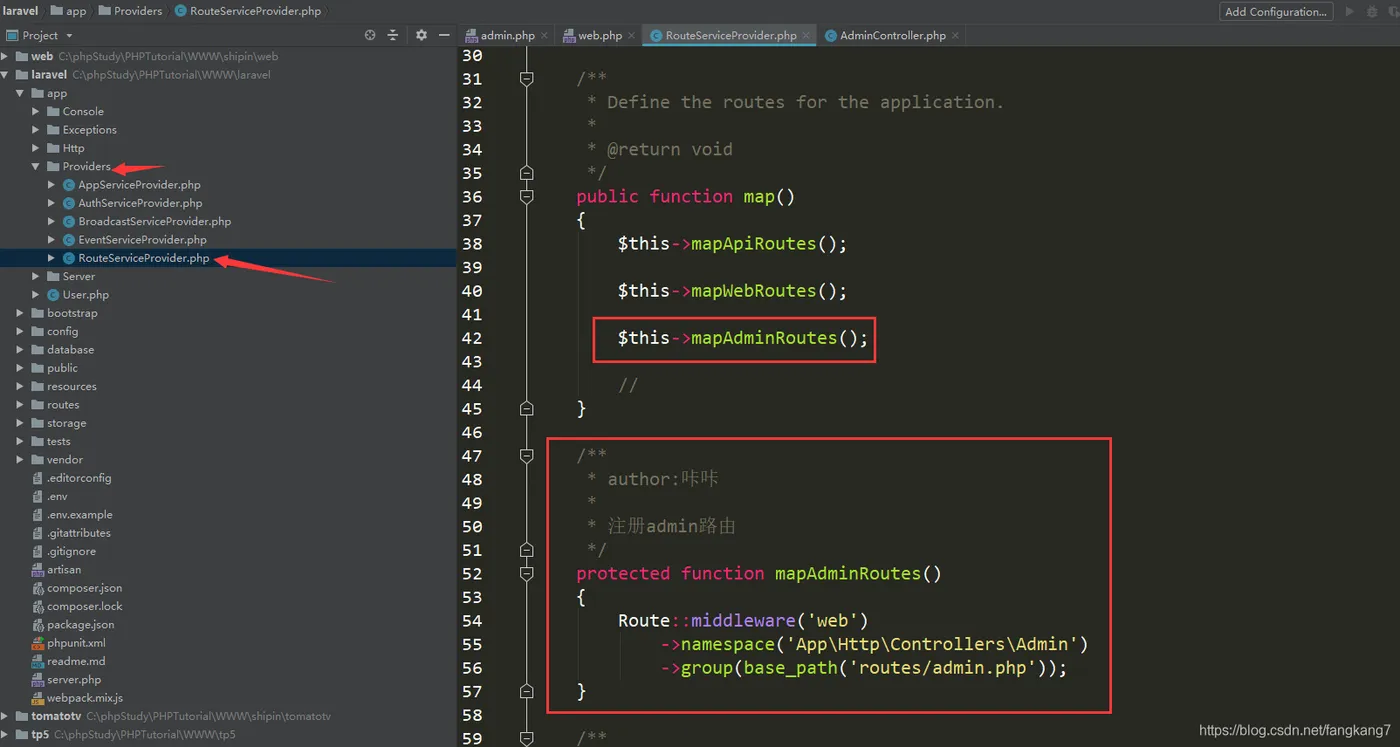Select User.php in project tree
Screen dimensions: 1400x747
[86, 295]
